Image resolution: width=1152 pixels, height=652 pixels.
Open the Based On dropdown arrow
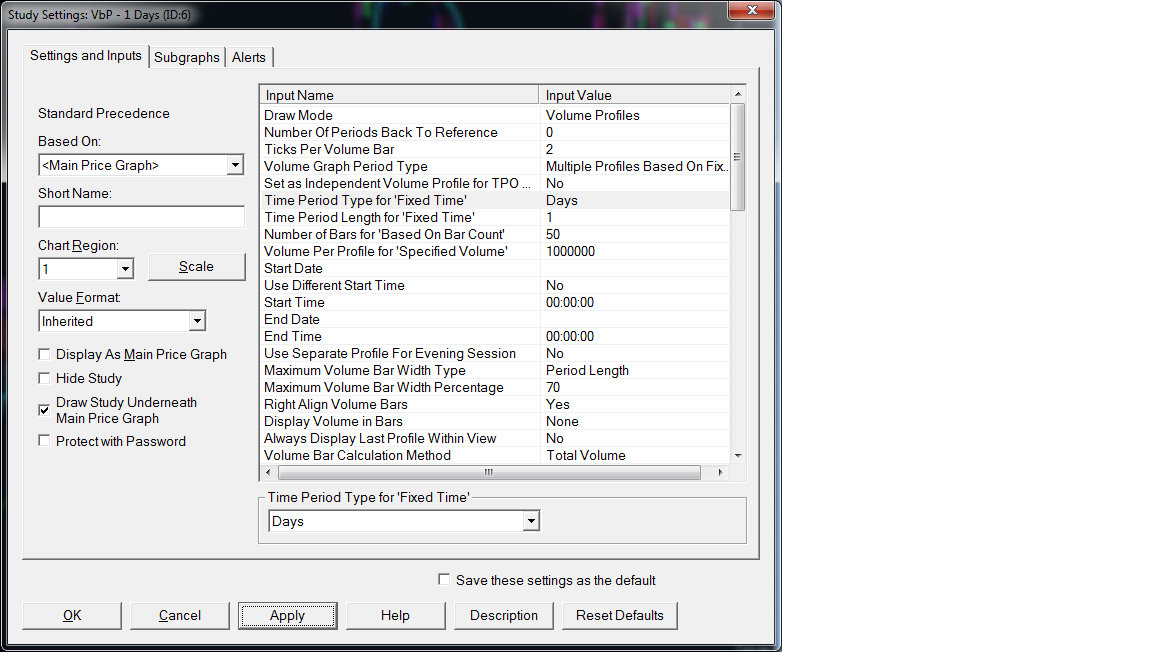click(235, 165)
